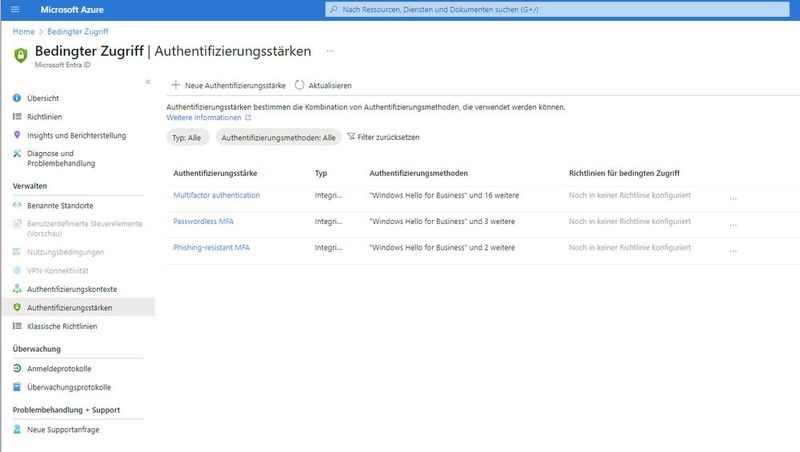The height and width of the screenshot is (452, 800).
Task: Click the Diagnose wrench icon
Action: pos(17,154)
